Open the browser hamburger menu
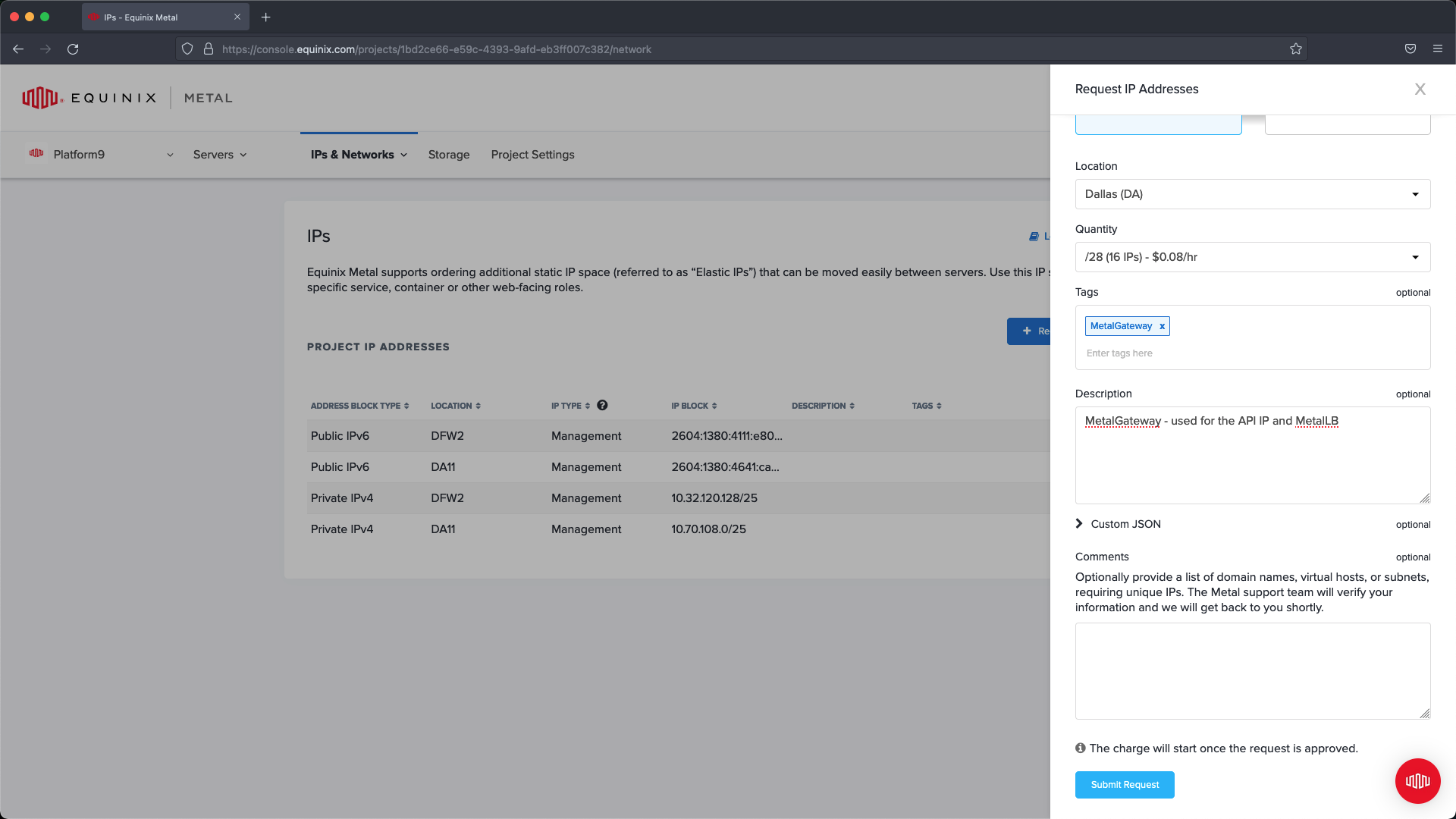Viewport: 1456px width, 819px height. pyautogui.click(x=1438, y=49)
